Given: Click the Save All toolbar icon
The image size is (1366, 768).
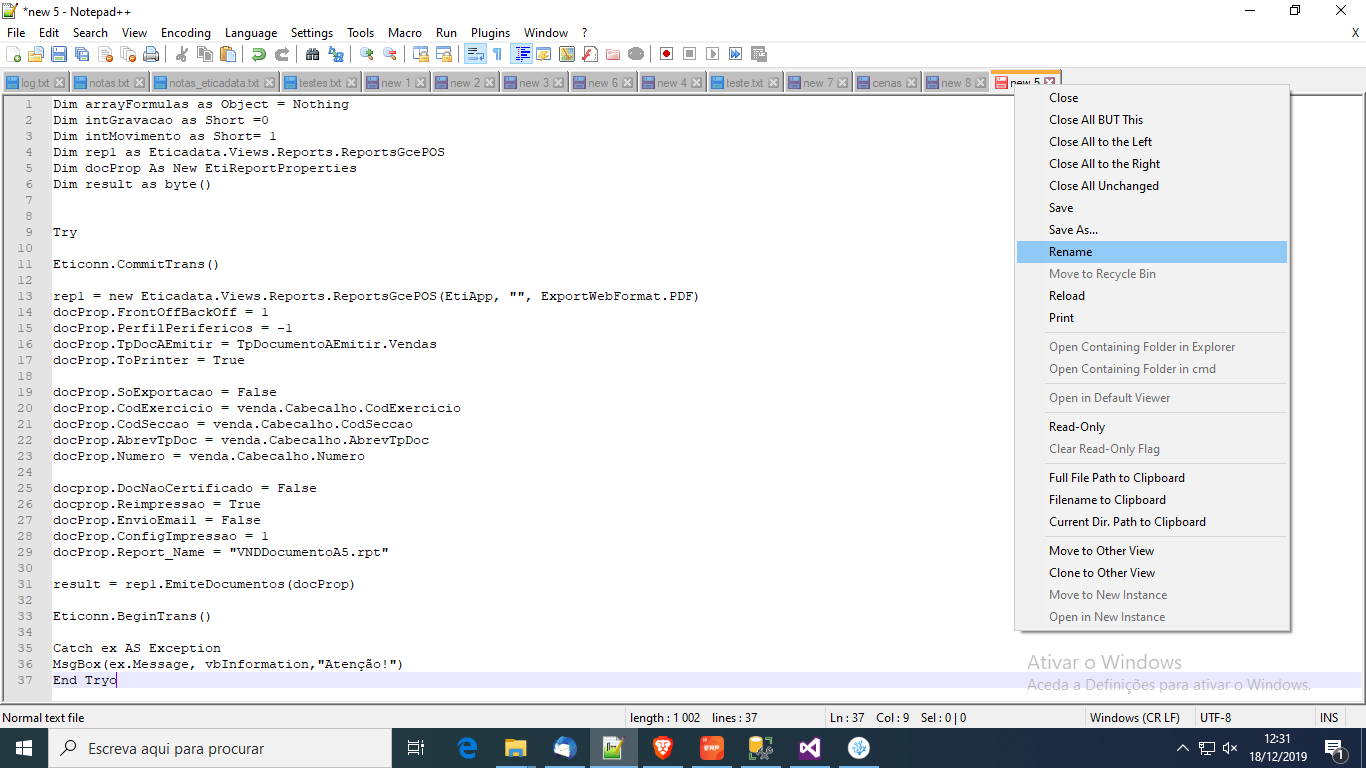Looking at the screenshot, I should (x=82, y=54).
